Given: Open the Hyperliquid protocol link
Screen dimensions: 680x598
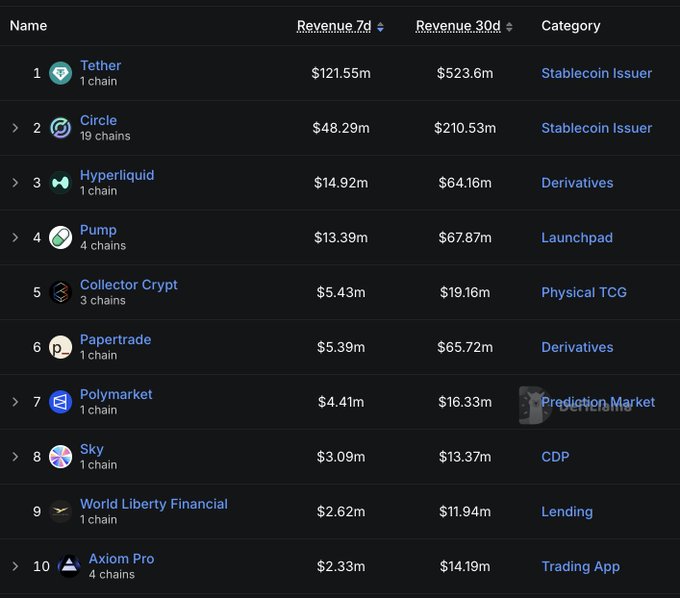Looking at the screenshot, I should (x=117, y=175).
